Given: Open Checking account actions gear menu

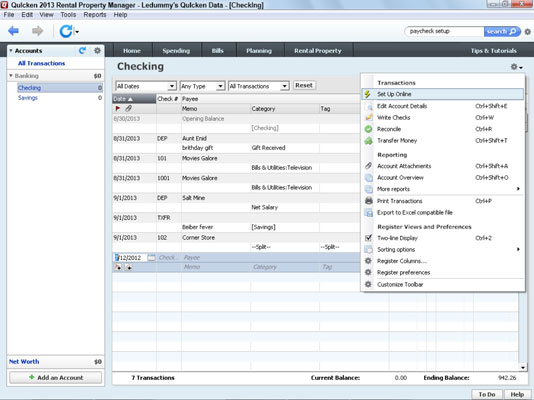Looking at the screenshot, I should coord(516,67).
